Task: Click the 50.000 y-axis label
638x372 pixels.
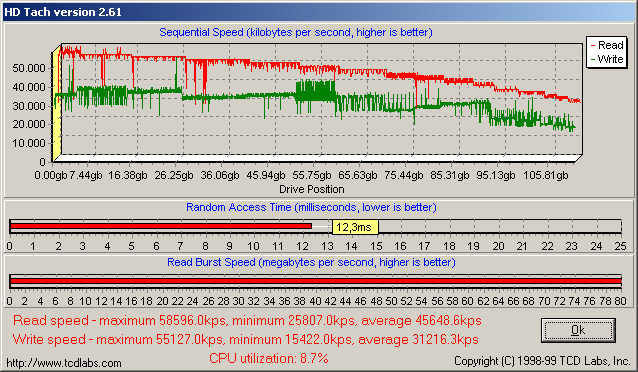Action: (x=28, y=68)
